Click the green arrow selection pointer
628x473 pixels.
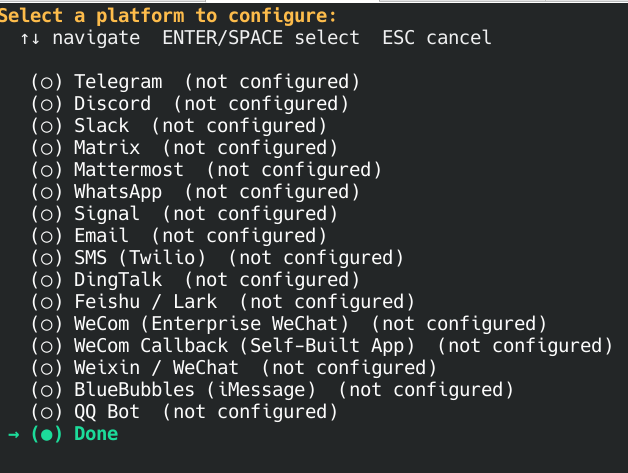coord(12,434)
